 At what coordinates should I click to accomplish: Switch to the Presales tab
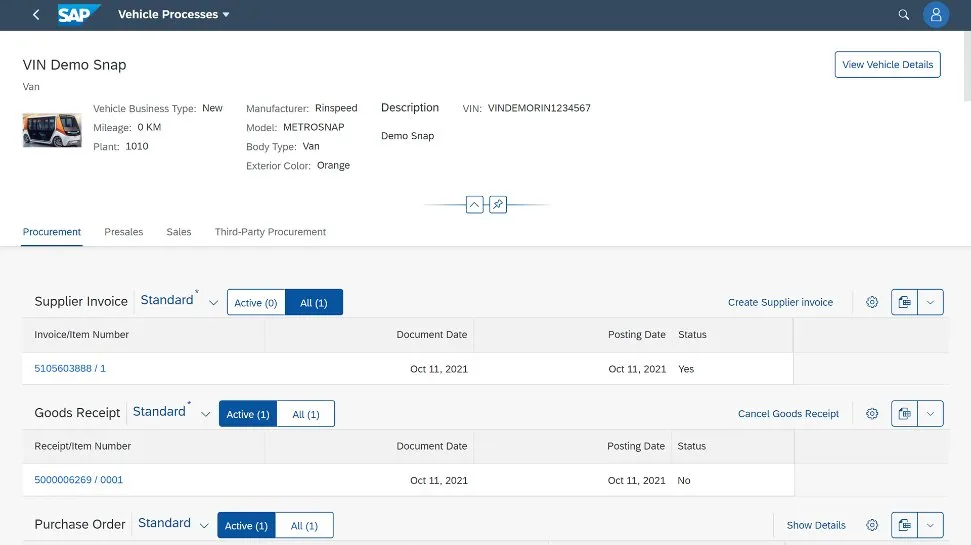[124, 232]
